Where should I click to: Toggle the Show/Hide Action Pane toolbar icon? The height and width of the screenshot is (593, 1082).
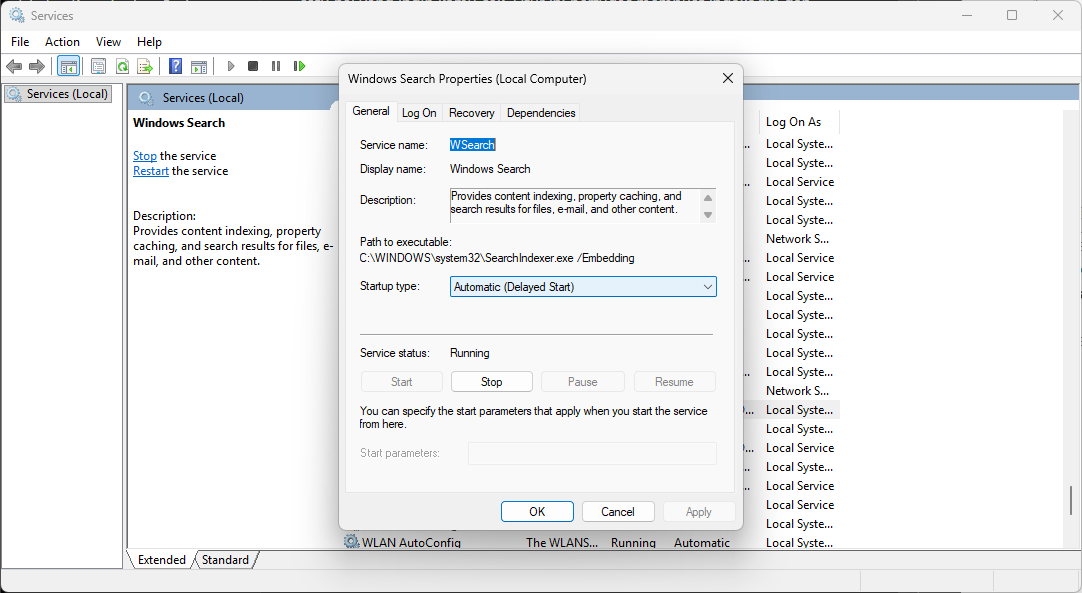tap(199, 66)
